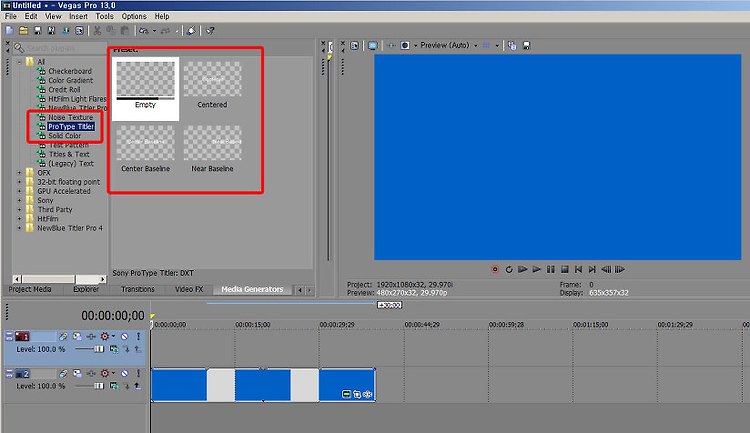Select Credit Roll generator
The width and height of the screenshot is (750, 433).
[x=64, y=90]
